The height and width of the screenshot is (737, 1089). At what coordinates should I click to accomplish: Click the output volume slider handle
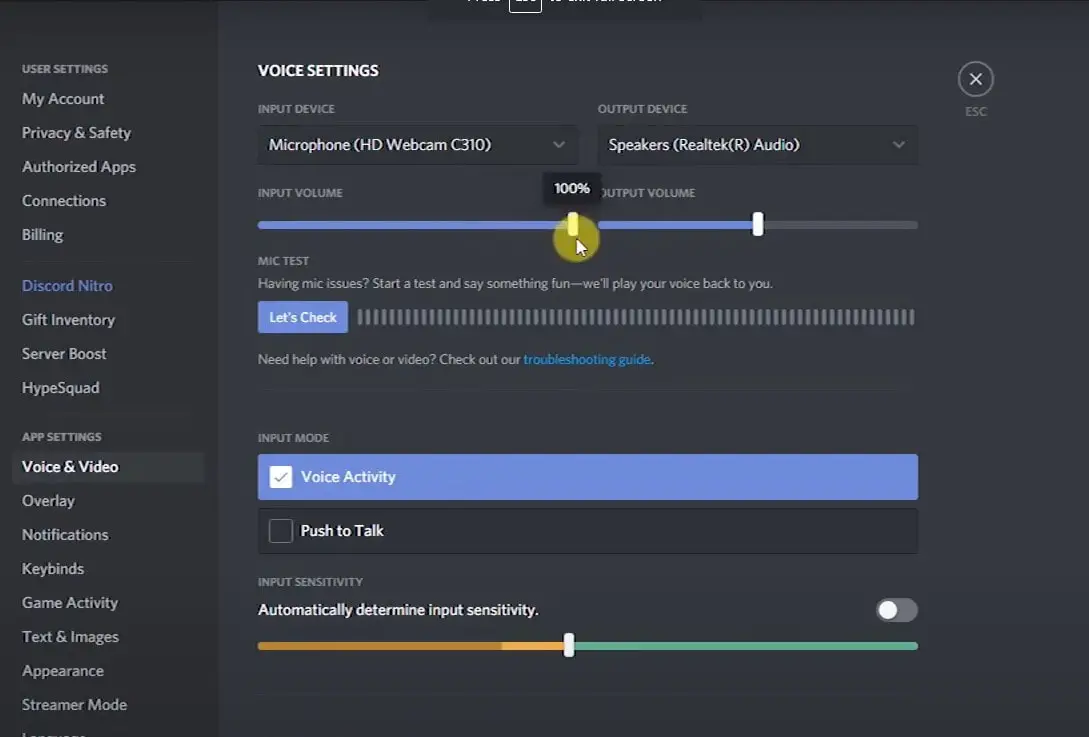click(x=758, y=225)
